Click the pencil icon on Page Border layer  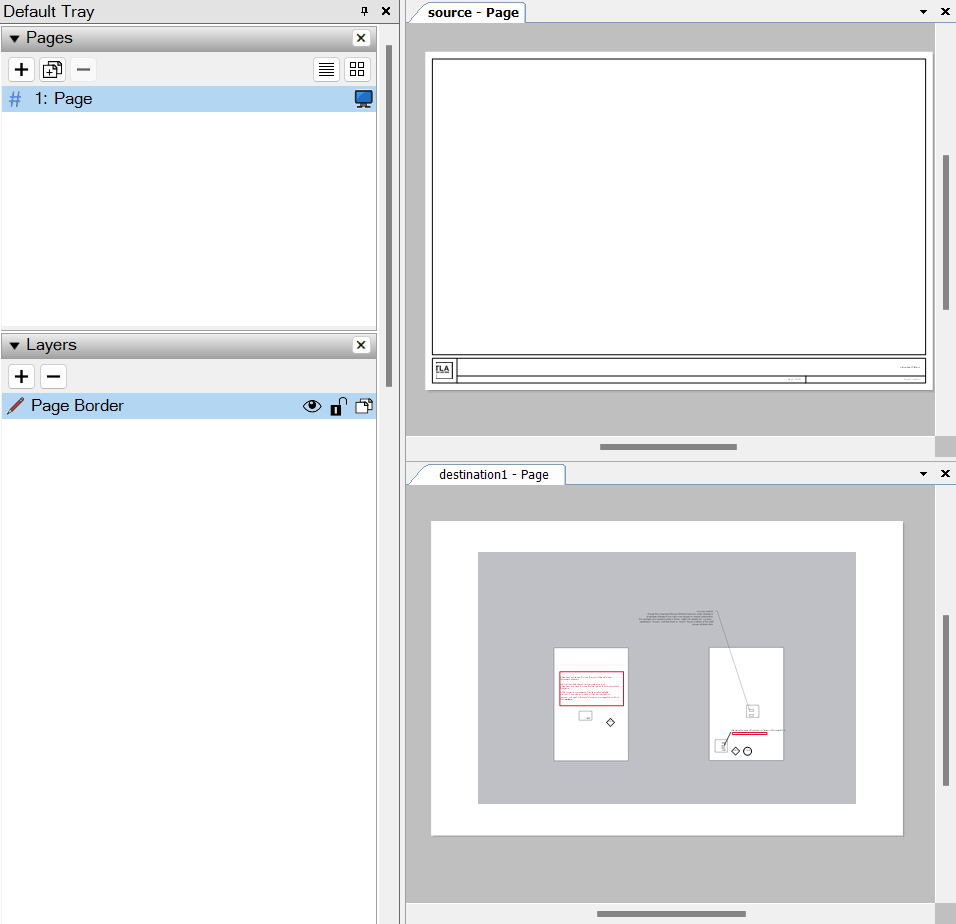[x=15, y=406]
